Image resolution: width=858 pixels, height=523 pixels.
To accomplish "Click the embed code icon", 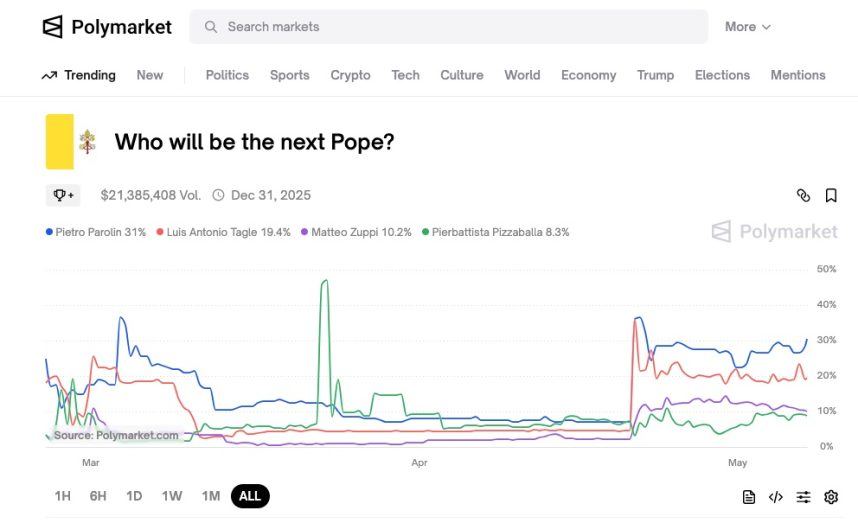I will [776, 497].
